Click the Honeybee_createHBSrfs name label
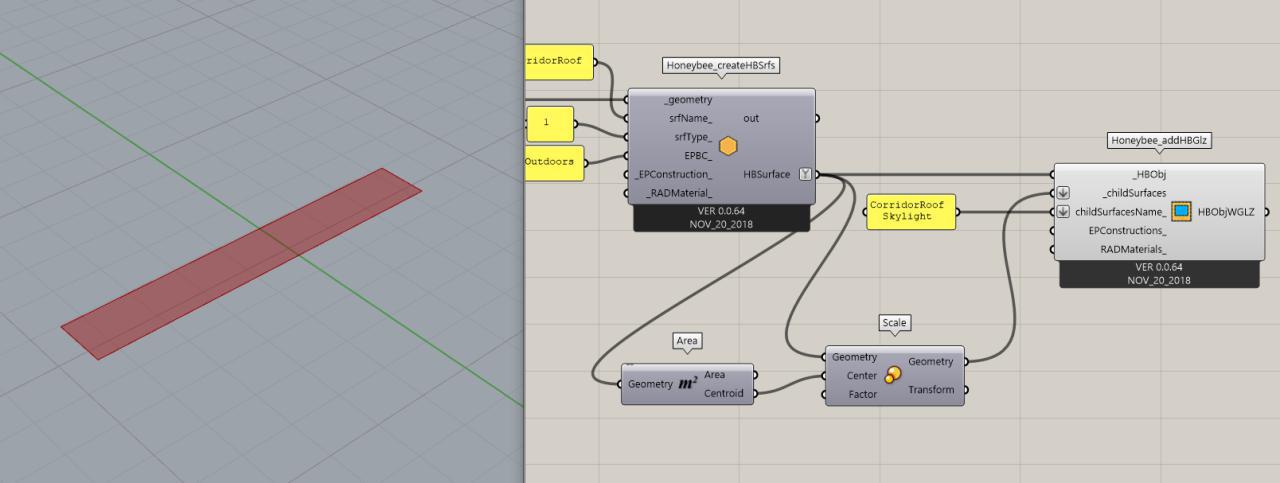The height and width of the screenshot is (483, 1280). 722,65
